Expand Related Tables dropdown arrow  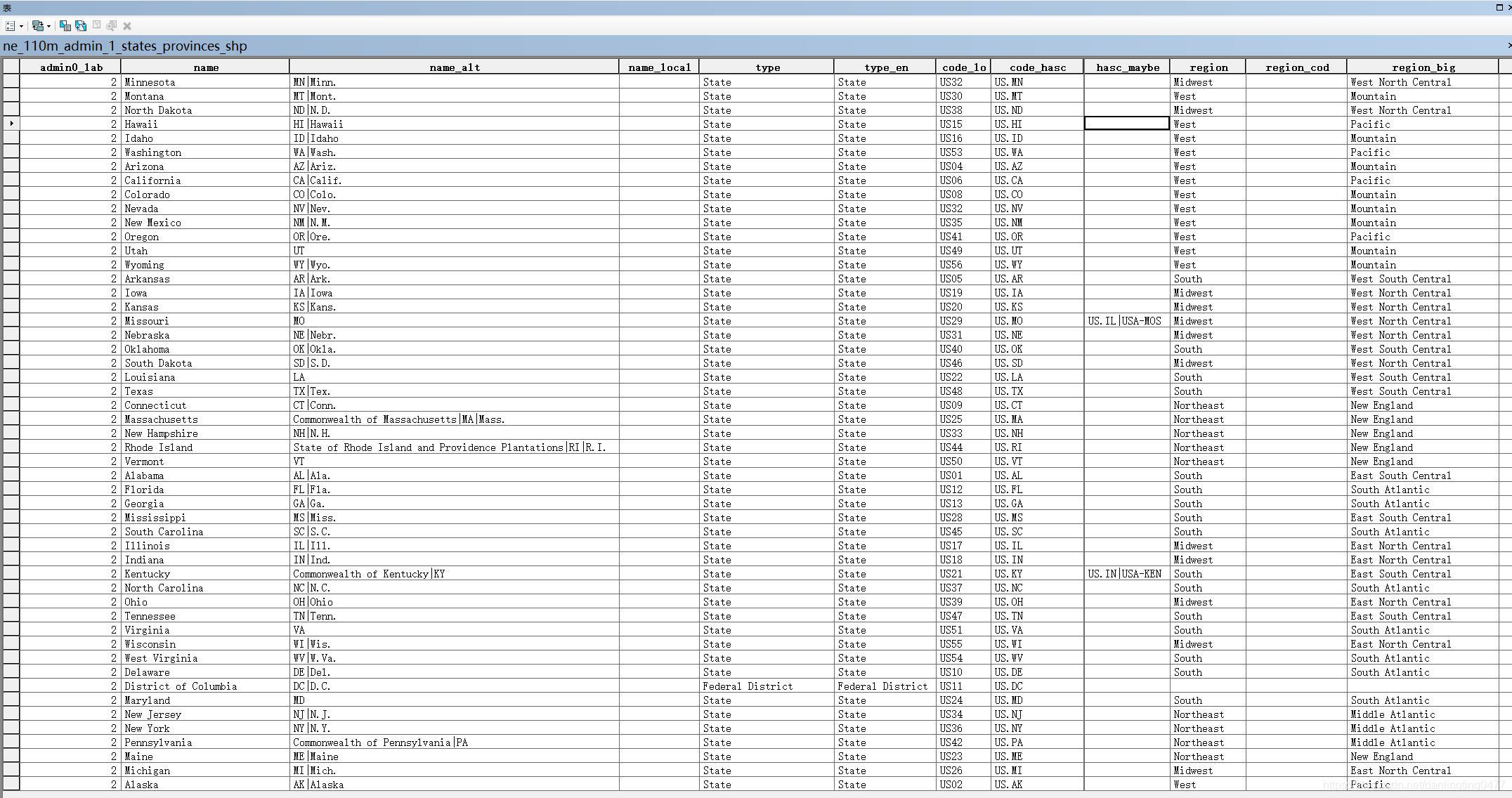(48, 26)
